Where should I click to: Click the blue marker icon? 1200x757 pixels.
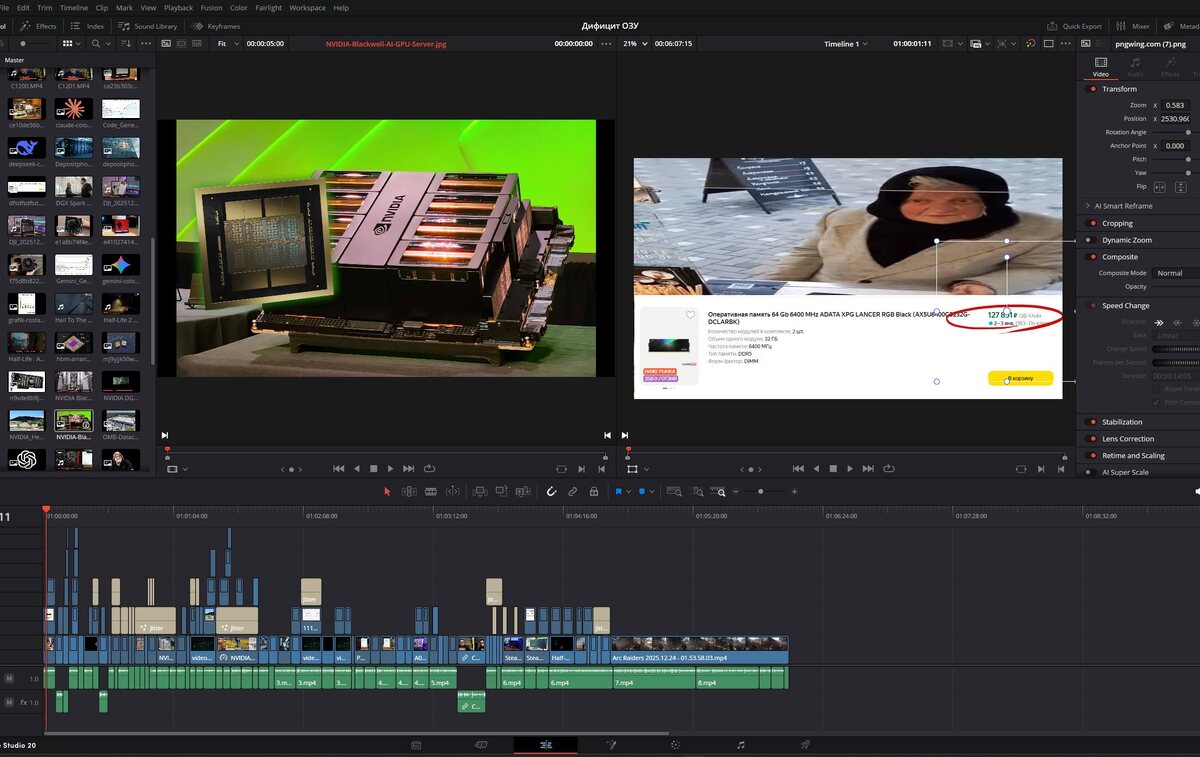pos(642,491)
